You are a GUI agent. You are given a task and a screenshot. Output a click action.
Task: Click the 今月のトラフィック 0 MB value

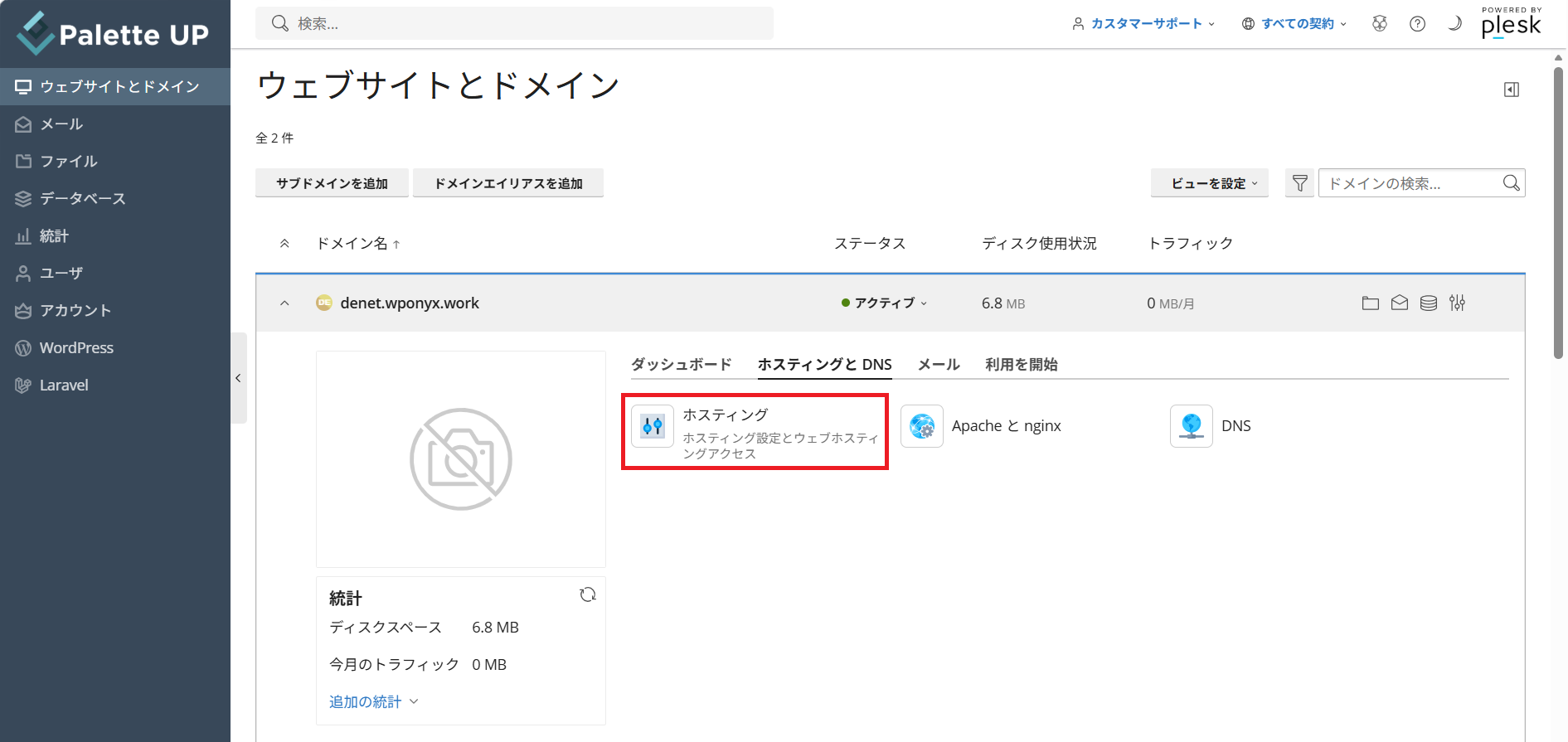click(489, 665)
